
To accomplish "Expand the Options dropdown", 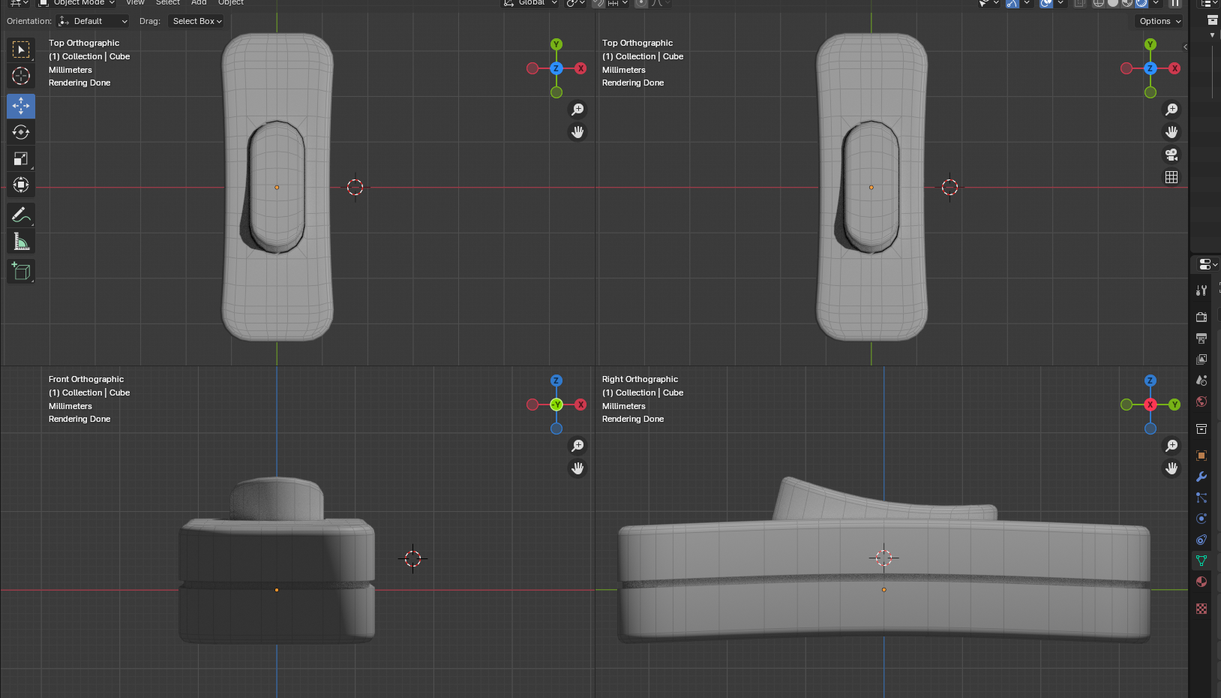I will 1159,21.
